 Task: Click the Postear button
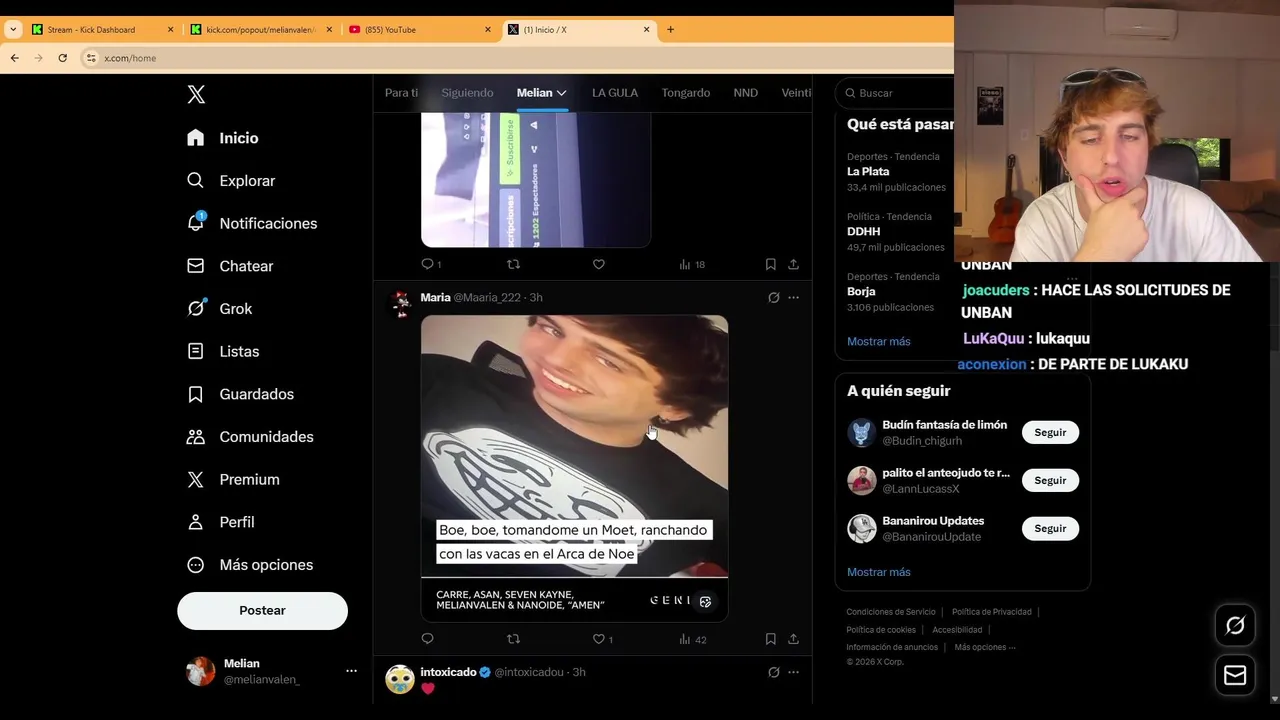coord(262,611)
